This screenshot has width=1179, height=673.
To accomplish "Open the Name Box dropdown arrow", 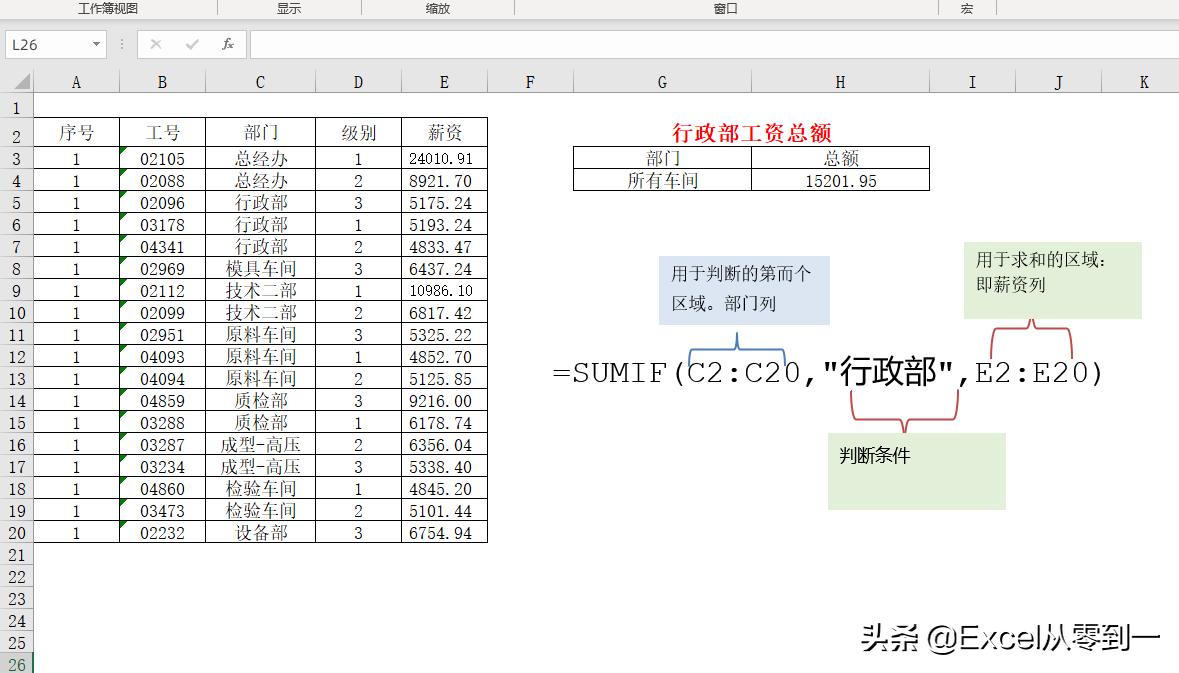I will point(96,44).
